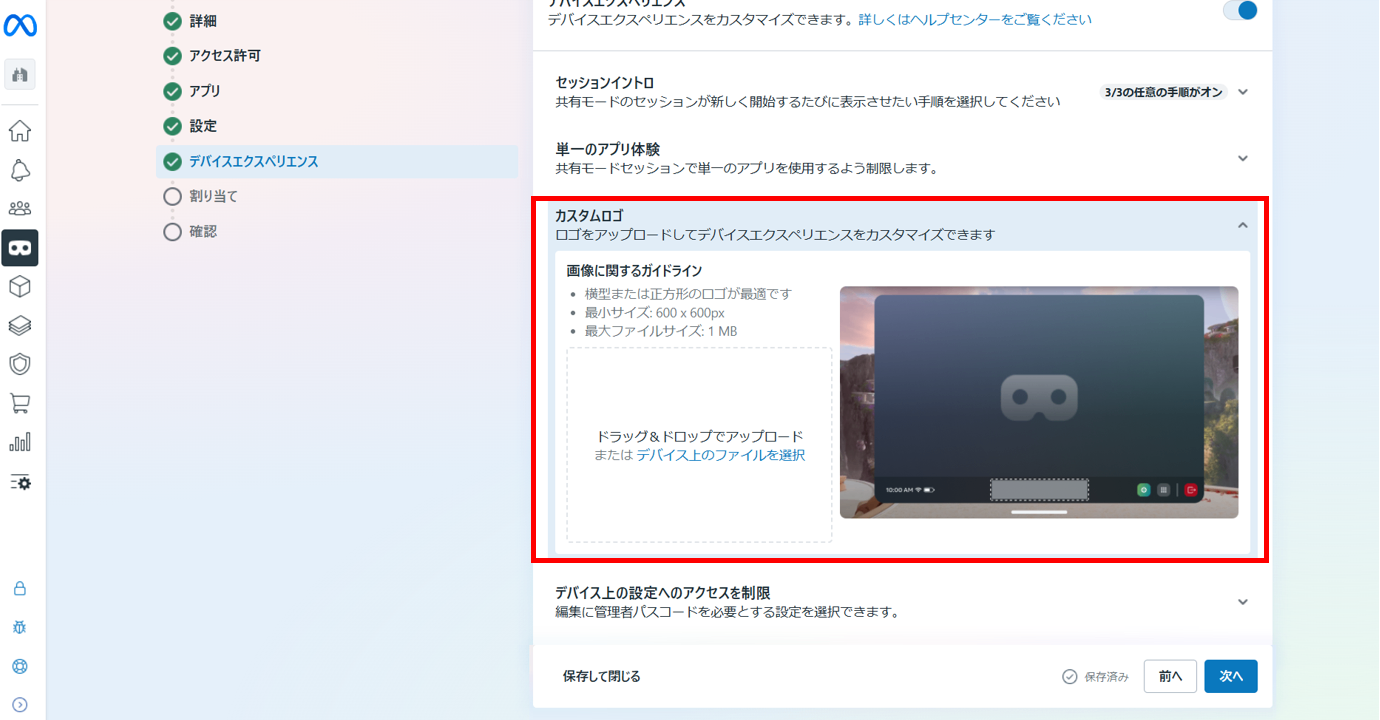1380x720 pixels.
Task: Open the list-with-gear settings icon
Action: click(x=20, y=482)
